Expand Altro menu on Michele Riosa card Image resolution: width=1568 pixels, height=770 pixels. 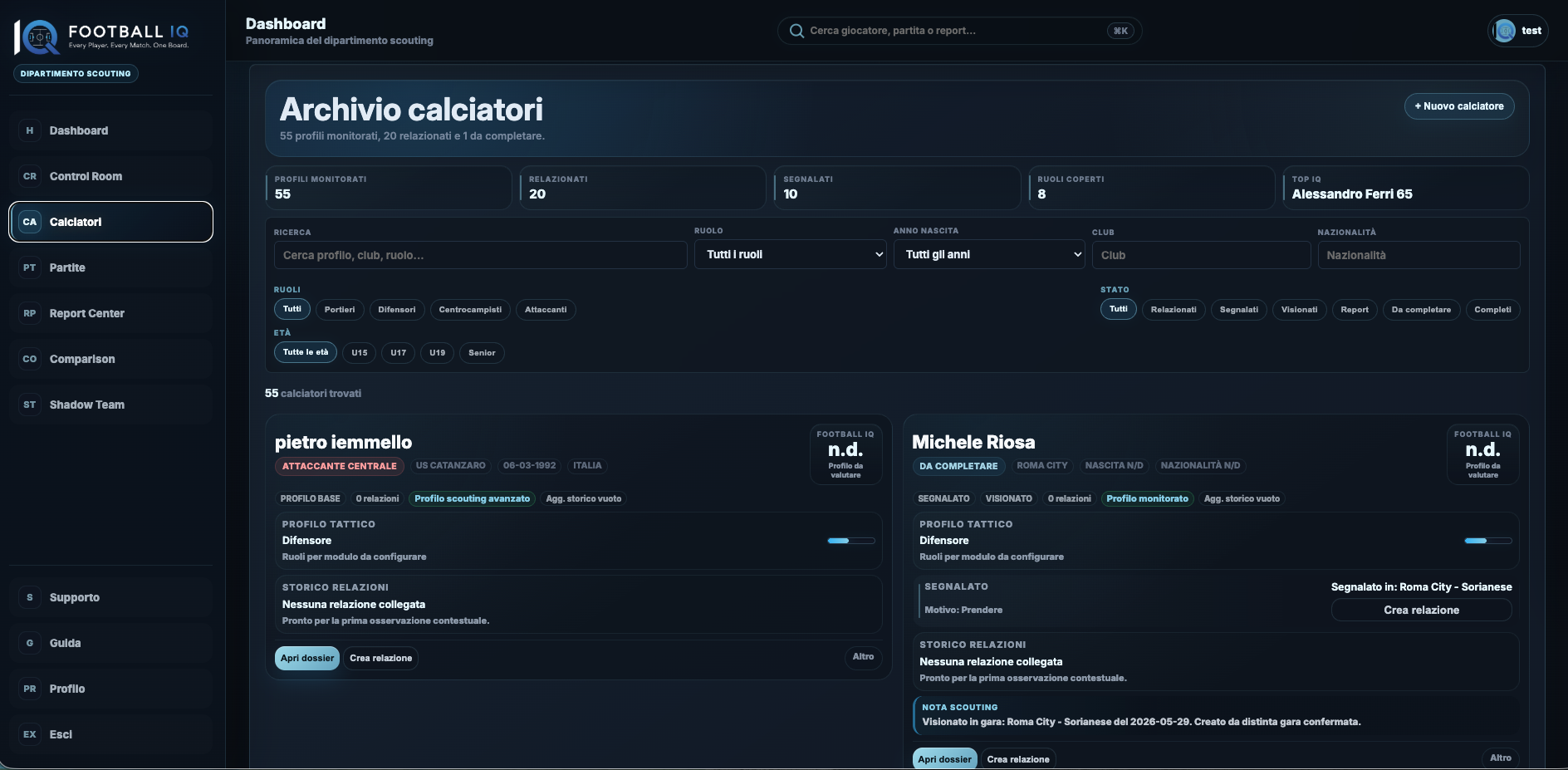pyautogui.click(x=1500, y=758)
